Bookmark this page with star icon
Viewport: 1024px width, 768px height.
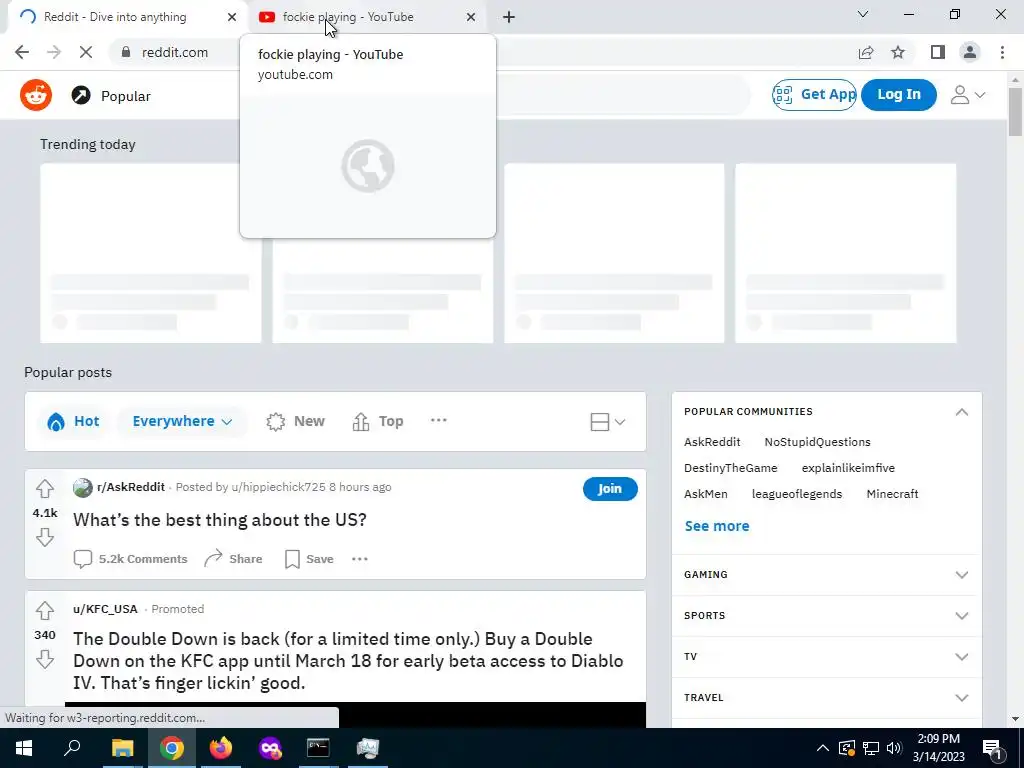pos(898,52)
